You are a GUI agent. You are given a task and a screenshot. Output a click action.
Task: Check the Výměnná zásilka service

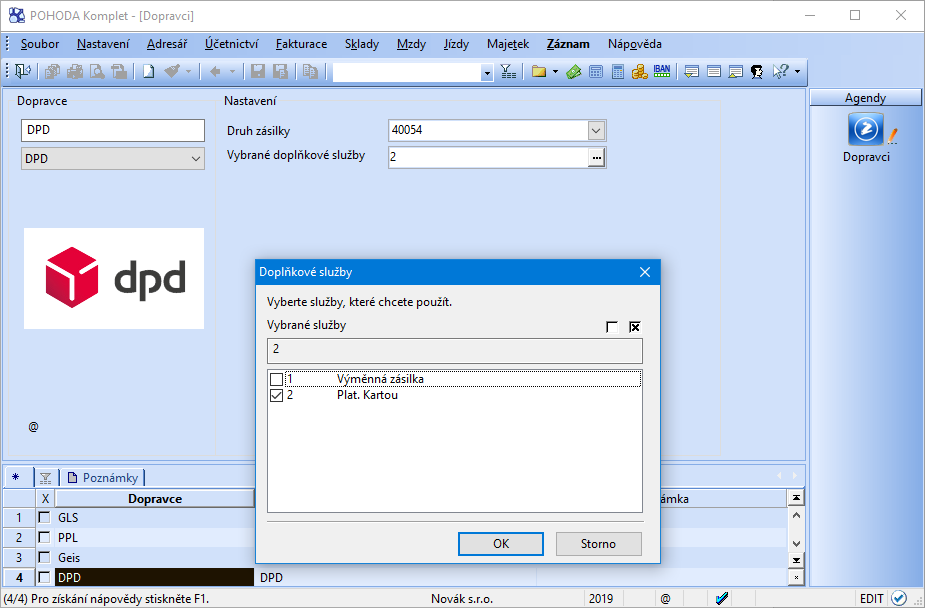tap(276, 379)
